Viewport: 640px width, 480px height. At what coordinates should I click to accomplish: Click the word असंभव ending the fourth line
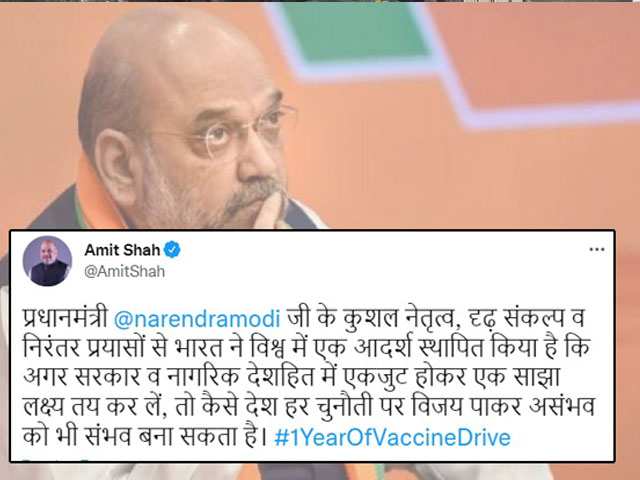pyautogui.click(x=562, y=407)
